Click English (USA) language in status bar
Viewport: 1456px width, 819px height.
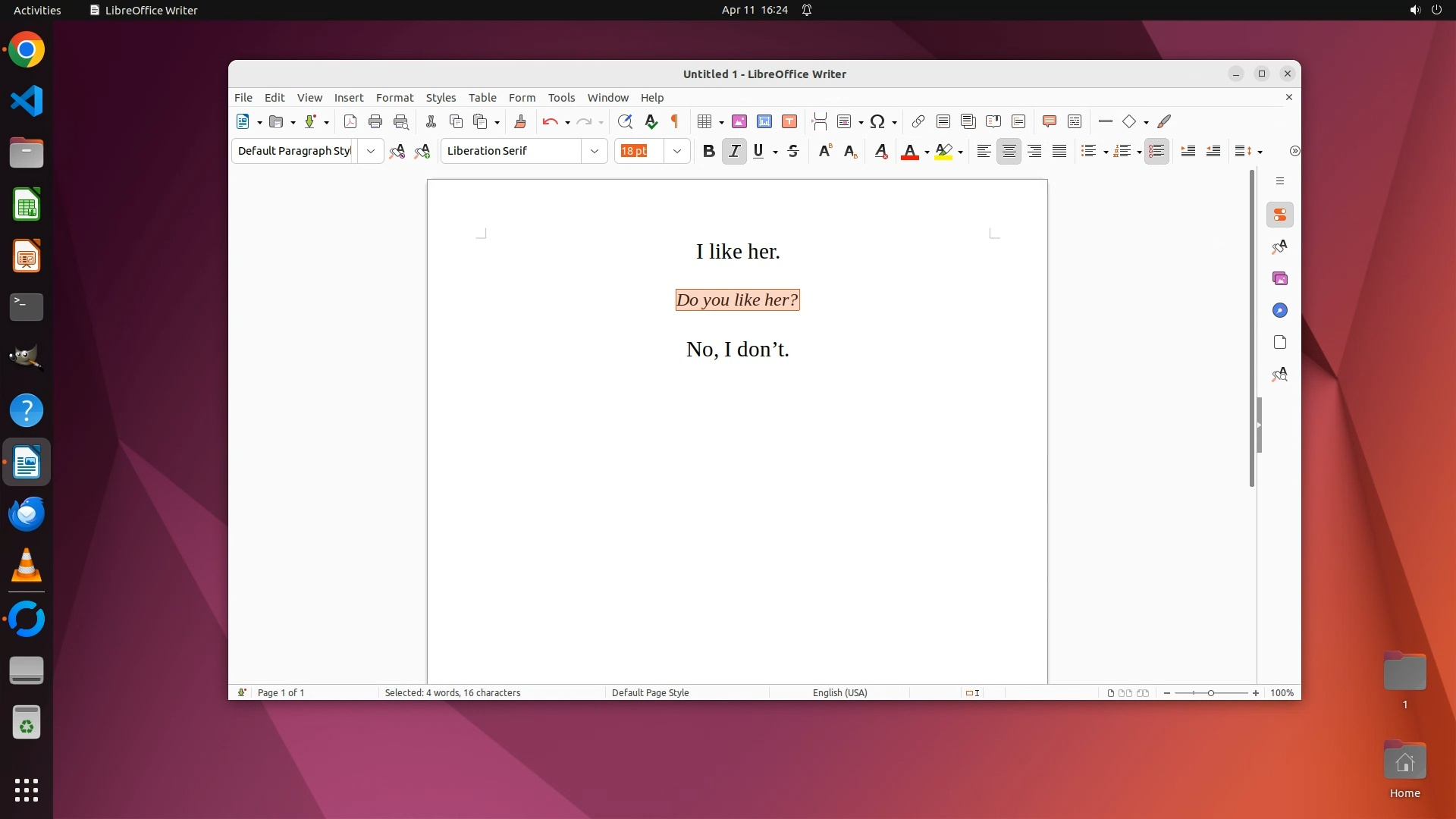(839, 692)
